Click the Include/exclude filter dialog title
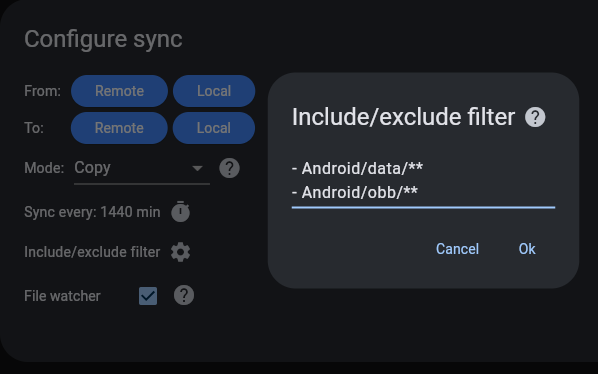The width and height of the screenshot is (598, 374). coord(403,117)
